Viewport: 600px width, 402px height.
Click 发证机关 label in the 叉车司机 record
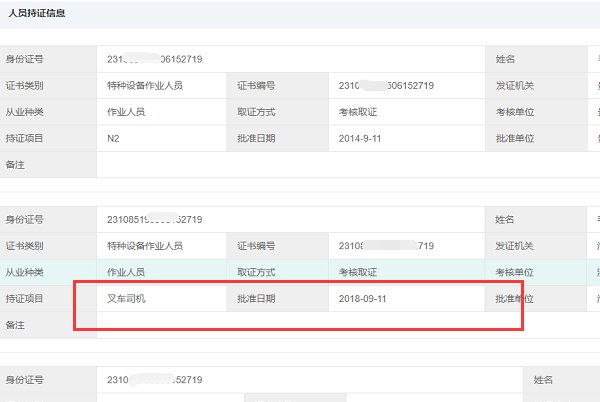(x=514, y=246)
